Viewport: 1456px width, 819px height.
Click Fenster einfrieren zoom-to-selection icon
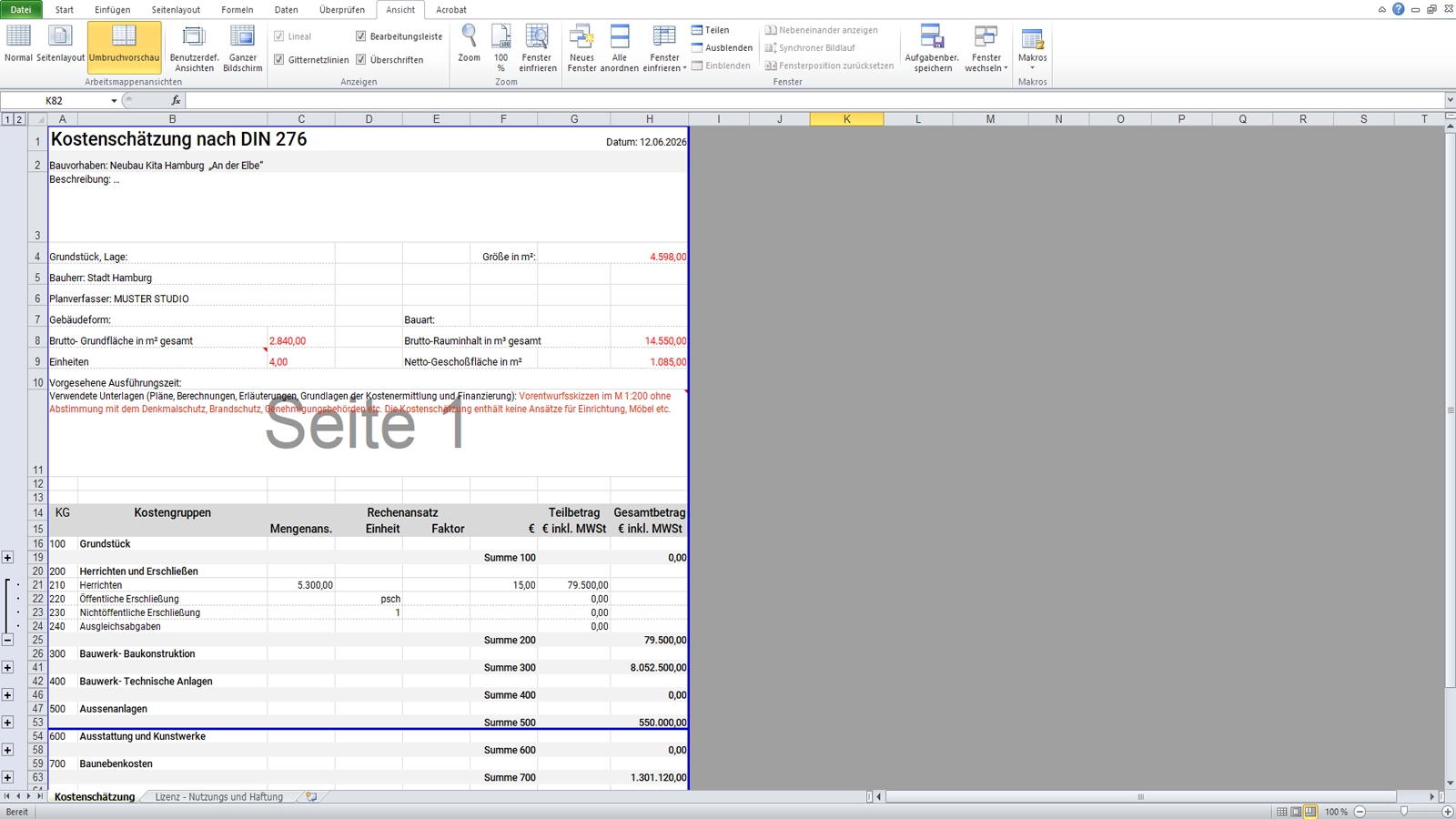click(538, 48)
